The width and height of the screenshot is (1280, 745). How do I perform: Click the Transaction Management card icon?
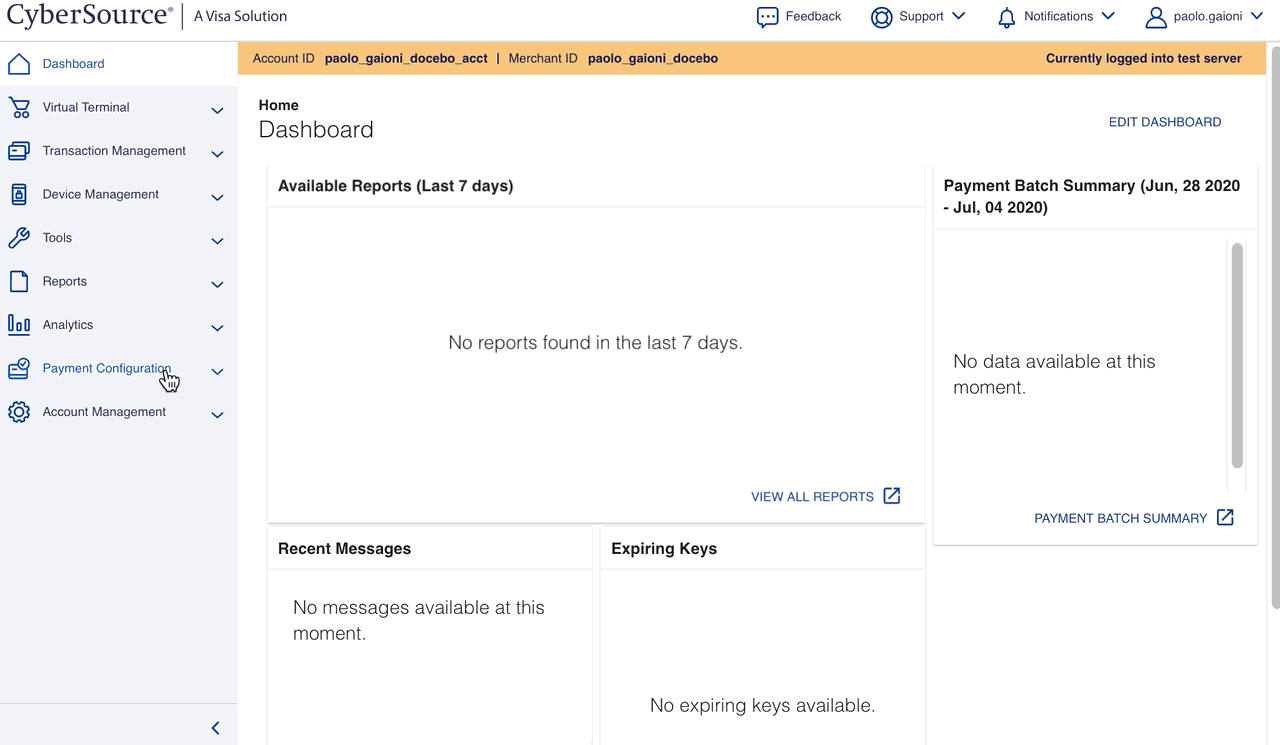tap(19, 151)
